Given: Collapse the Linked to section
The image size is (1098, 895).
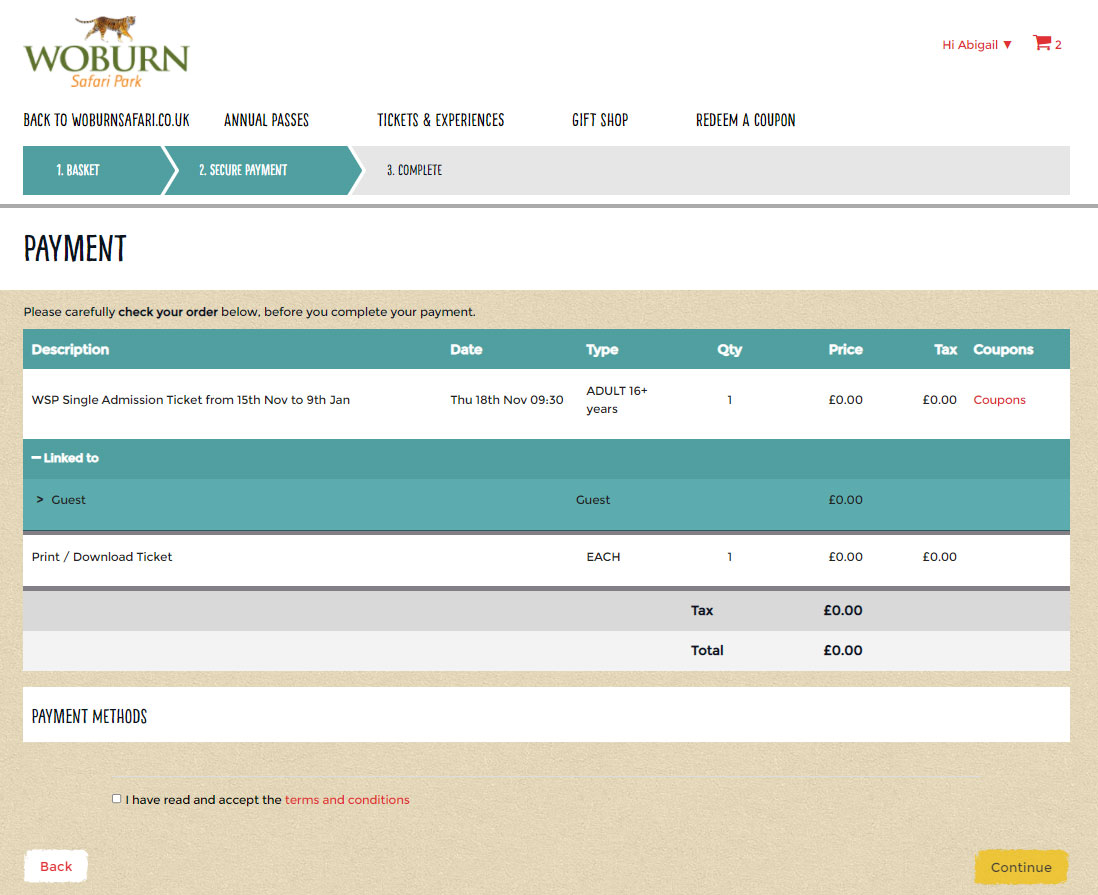Looking at the screenshot, I should click(x=65, y=458).
